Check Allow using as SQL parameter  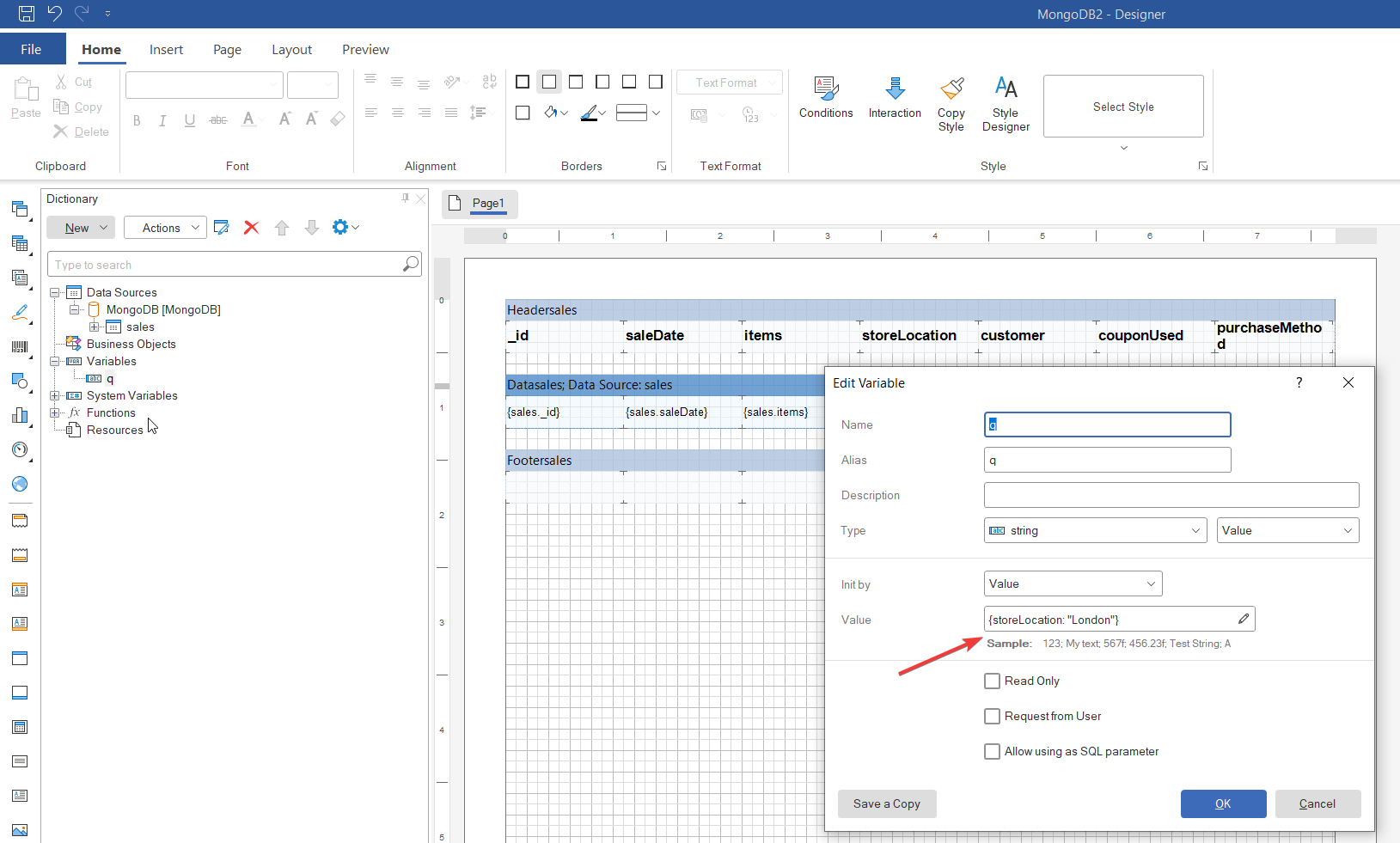tap(992, 751)
